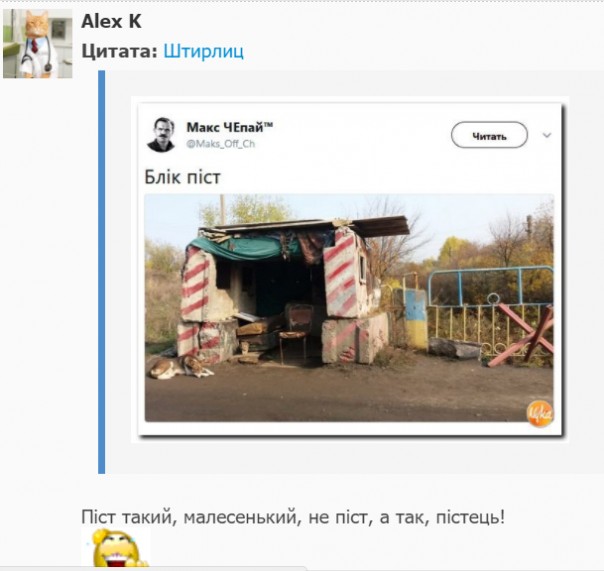Click the laughing crying emoji

click(x=116, y=549)
